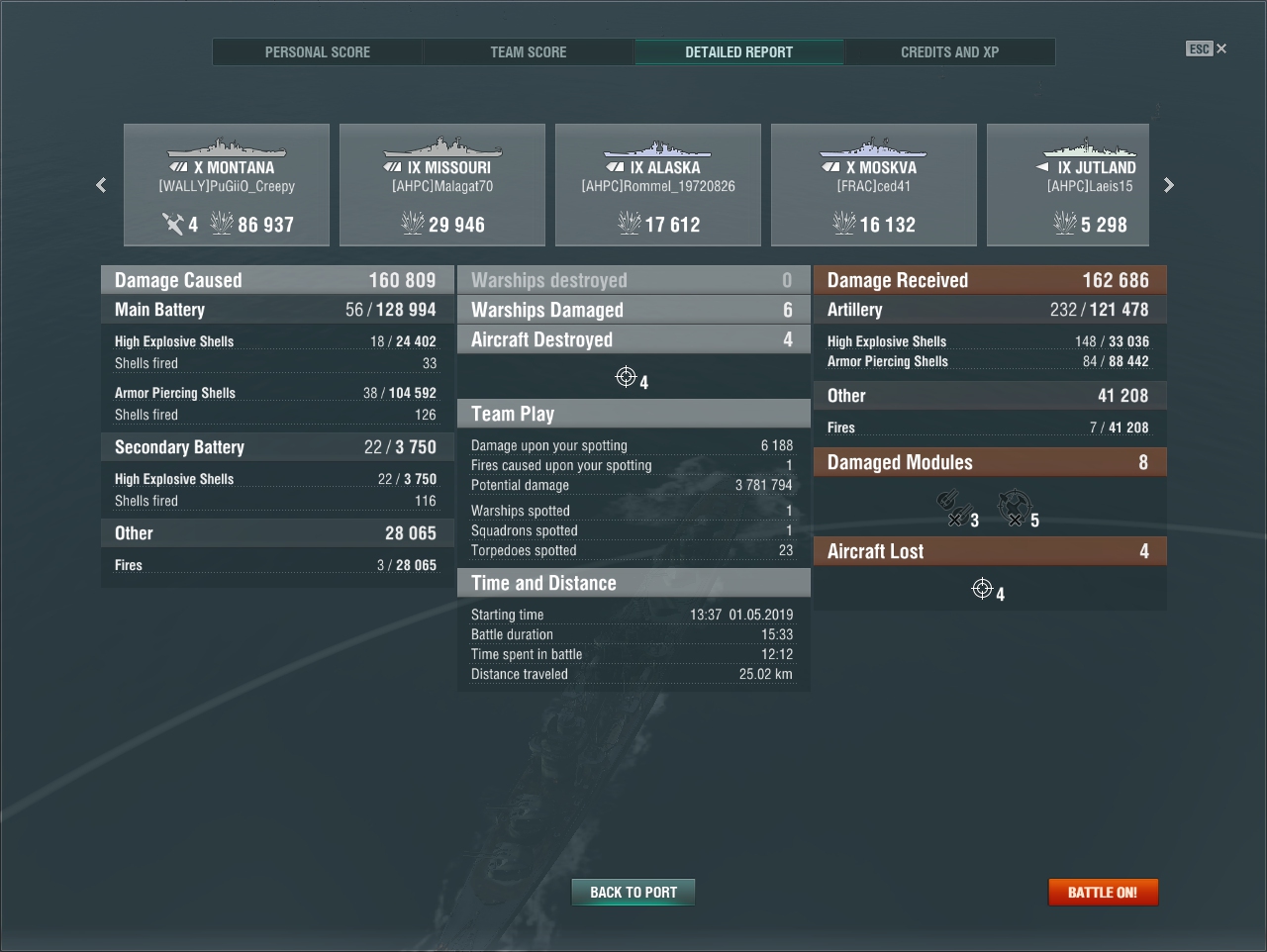
Task: Click the Aircraft Destroyed header
Action: point(633,339)
